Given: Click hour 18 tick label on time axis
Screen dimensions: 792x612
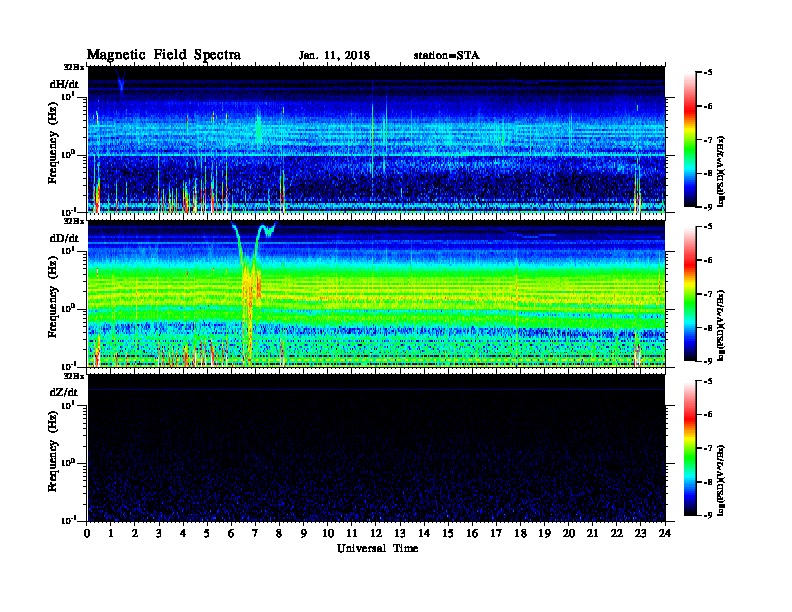Looking at the screenshot, I should pyautogui.click(x=520, y=534).
